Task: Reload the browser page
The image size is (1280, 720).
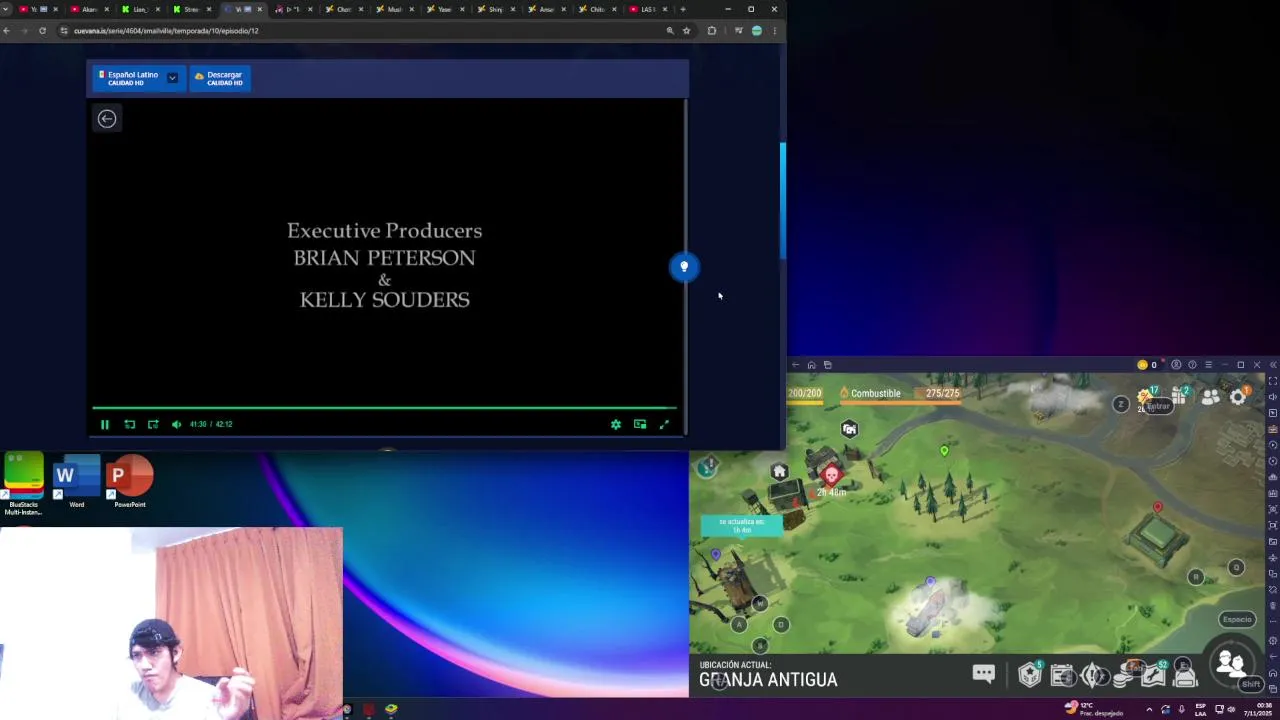Action: (42, 31)
